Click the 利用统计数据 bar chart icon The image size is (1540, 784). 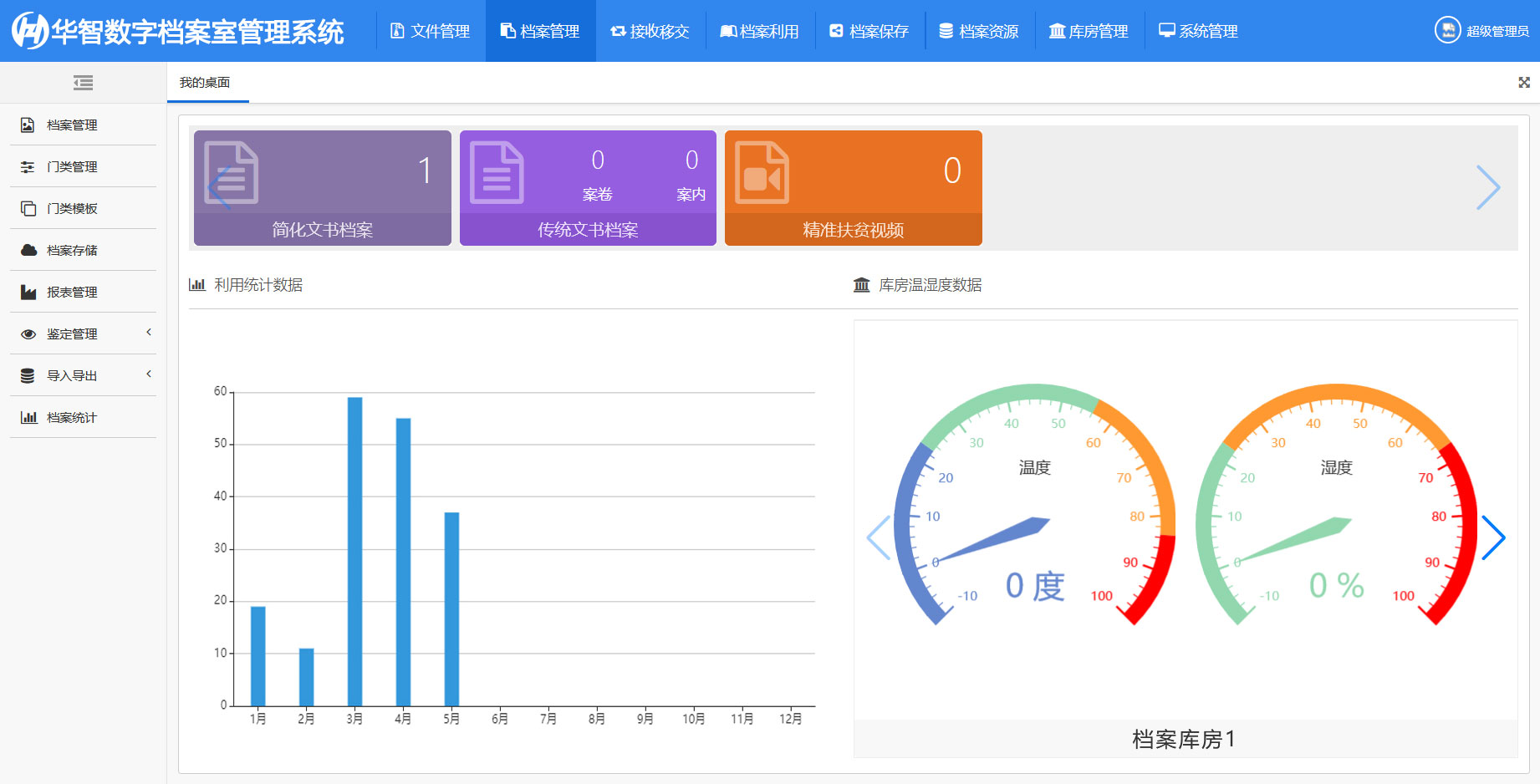pyautogui.click(x=197, y=284)
